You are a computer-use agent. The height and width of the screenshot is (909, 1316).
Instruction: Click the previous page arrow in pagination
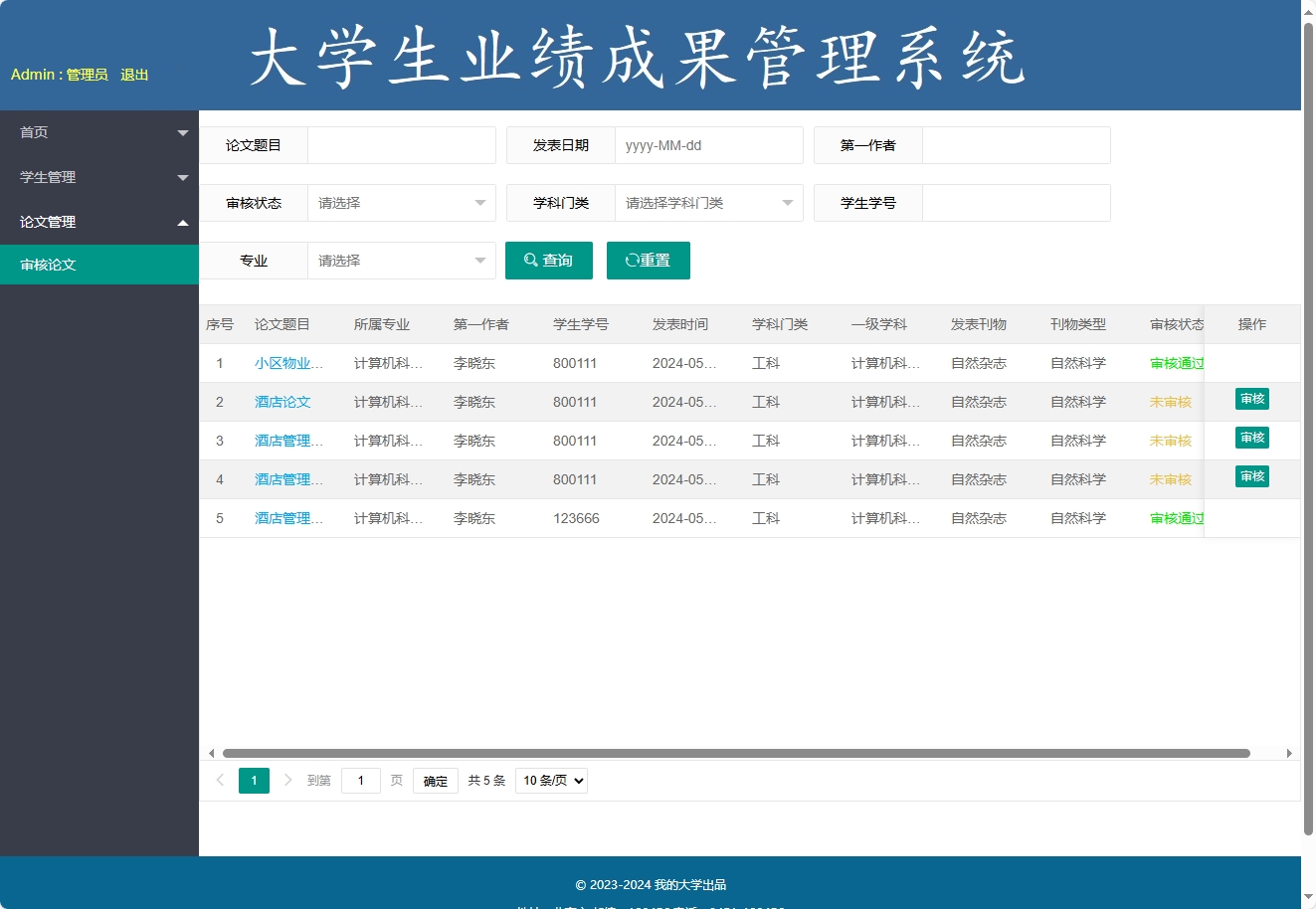pos(220,780)
